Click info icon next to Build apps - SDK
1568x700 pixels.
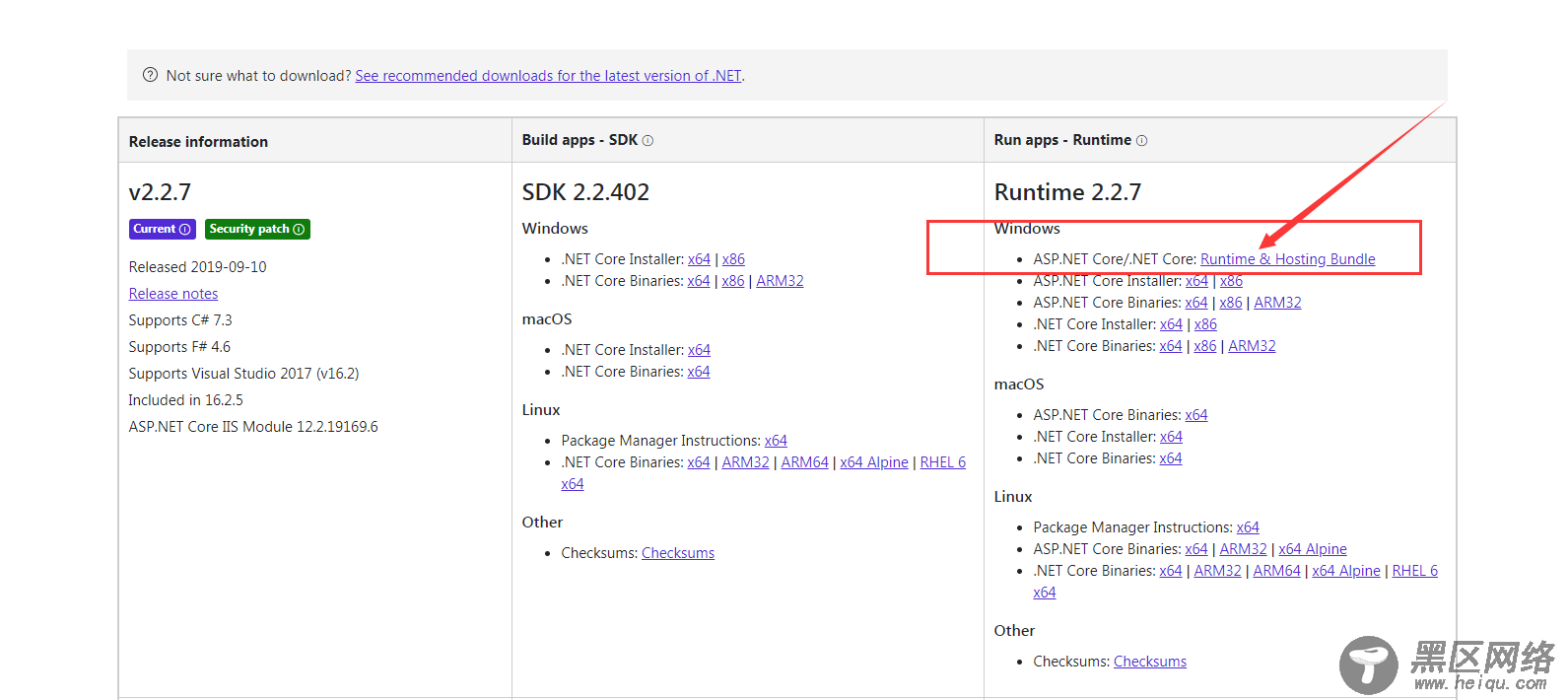tap(648, 141)
